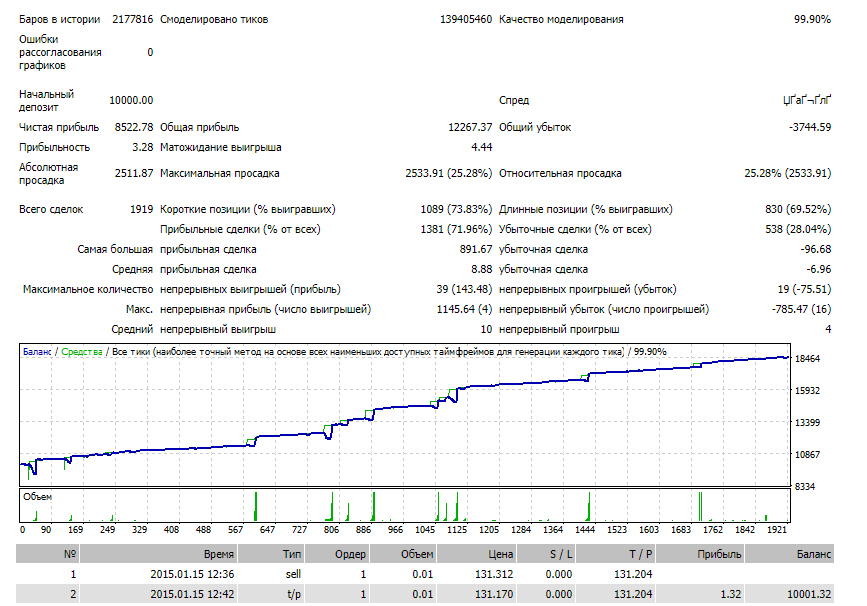Click the net profit value 8522.78
The width and height of the screenshot is (867, 606).
(134, 127)
